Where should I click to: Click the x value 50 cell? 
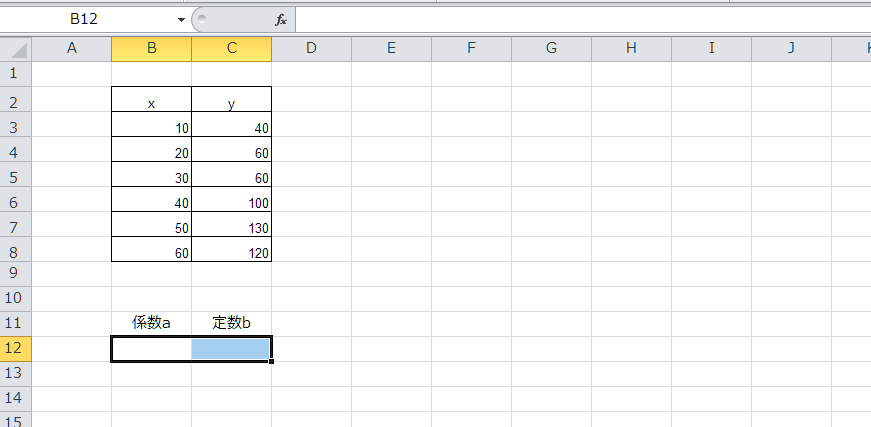coord(152,224)
